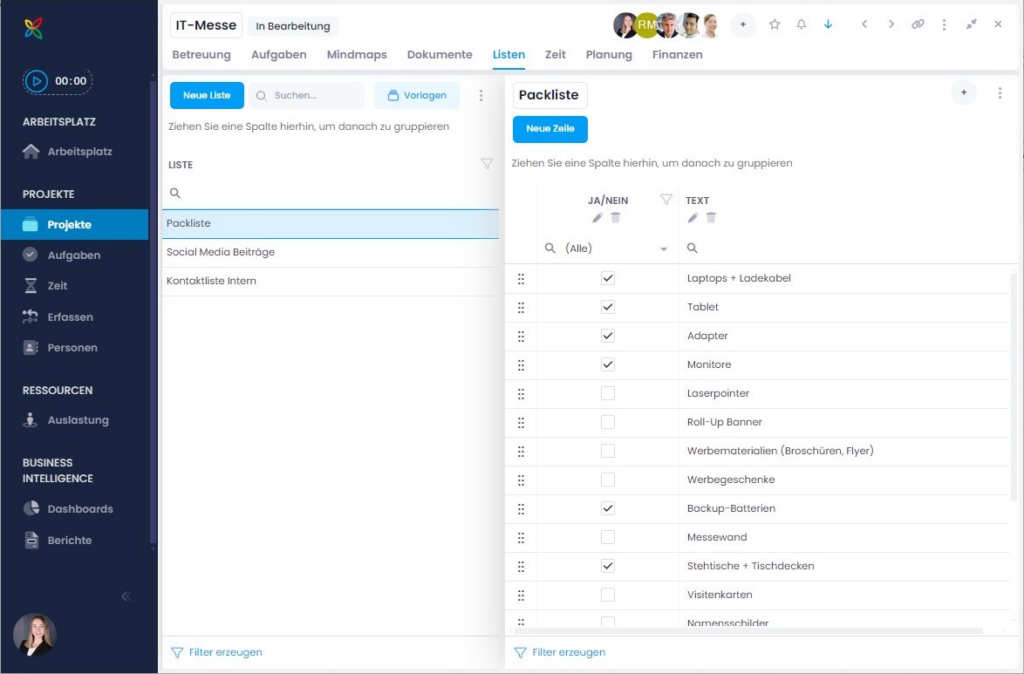Click edit pencil in JA/NEIN column

point(597,218)
